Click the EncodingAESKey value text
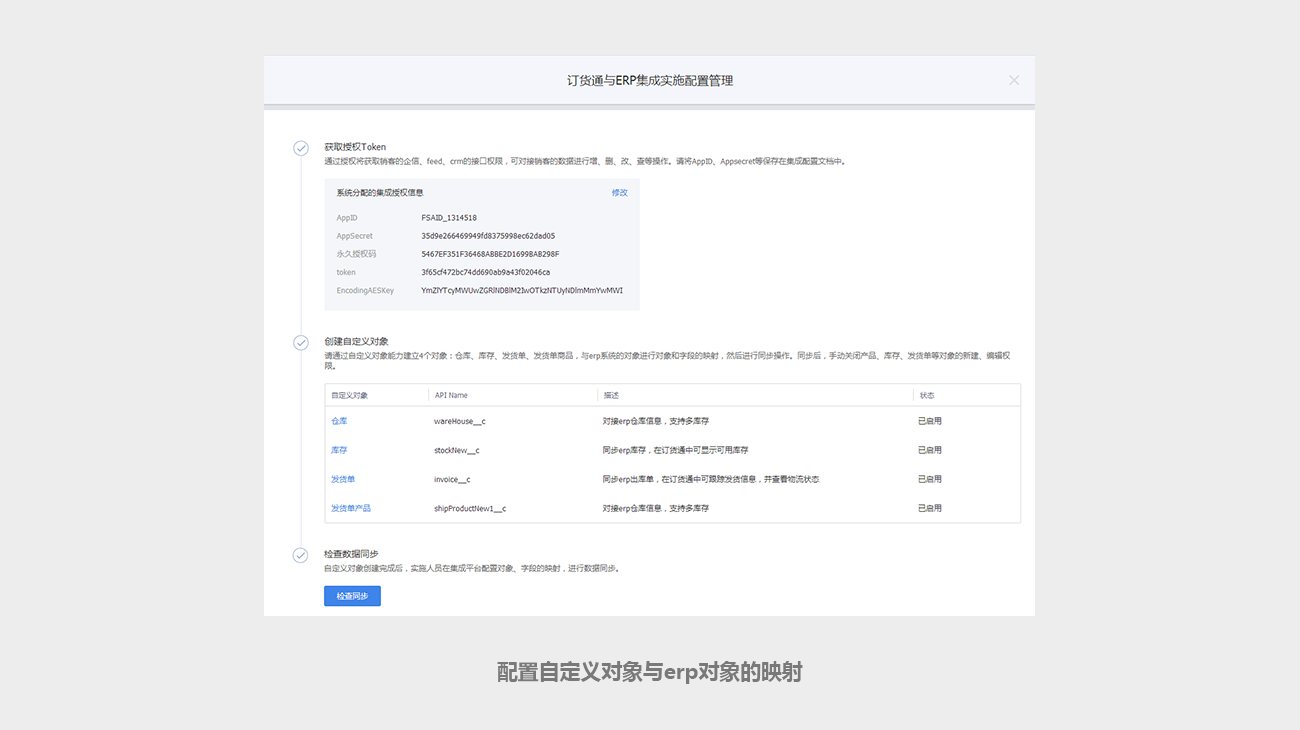 click(522, 291)
